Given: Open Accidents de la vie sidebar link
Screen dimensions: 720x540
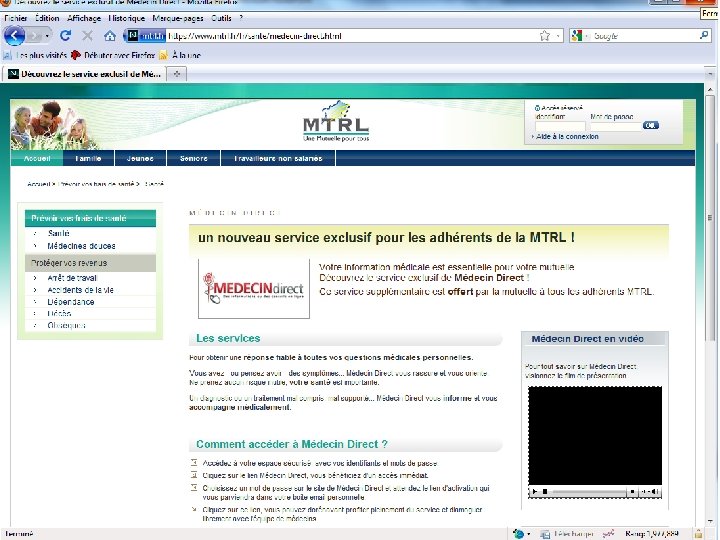Looking at the screenshot, I should [x=80, y=290].
